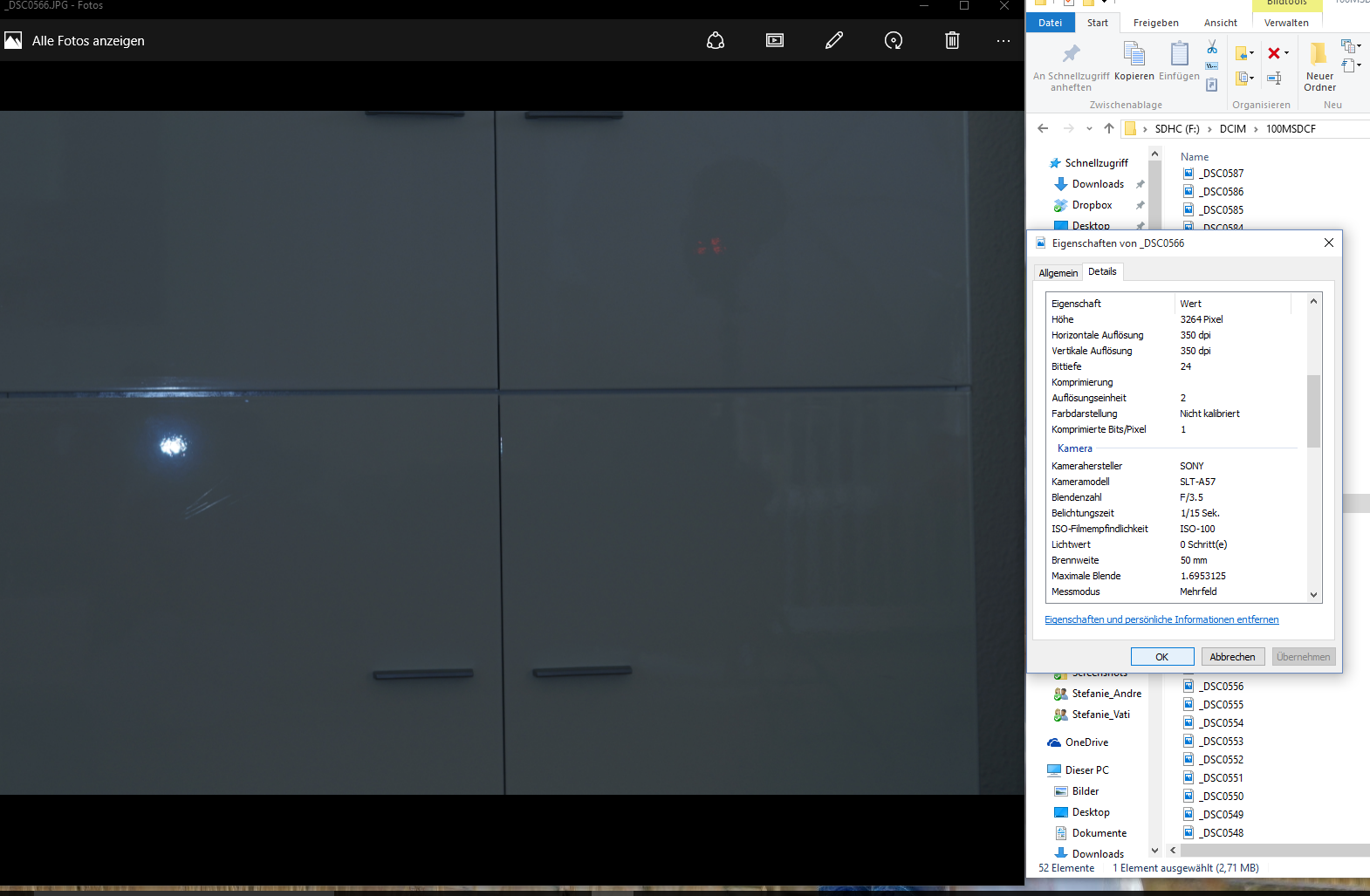1370x896 pixels.
Task: Start slideshow from Fotos toolbar
Action: point(775,40)
